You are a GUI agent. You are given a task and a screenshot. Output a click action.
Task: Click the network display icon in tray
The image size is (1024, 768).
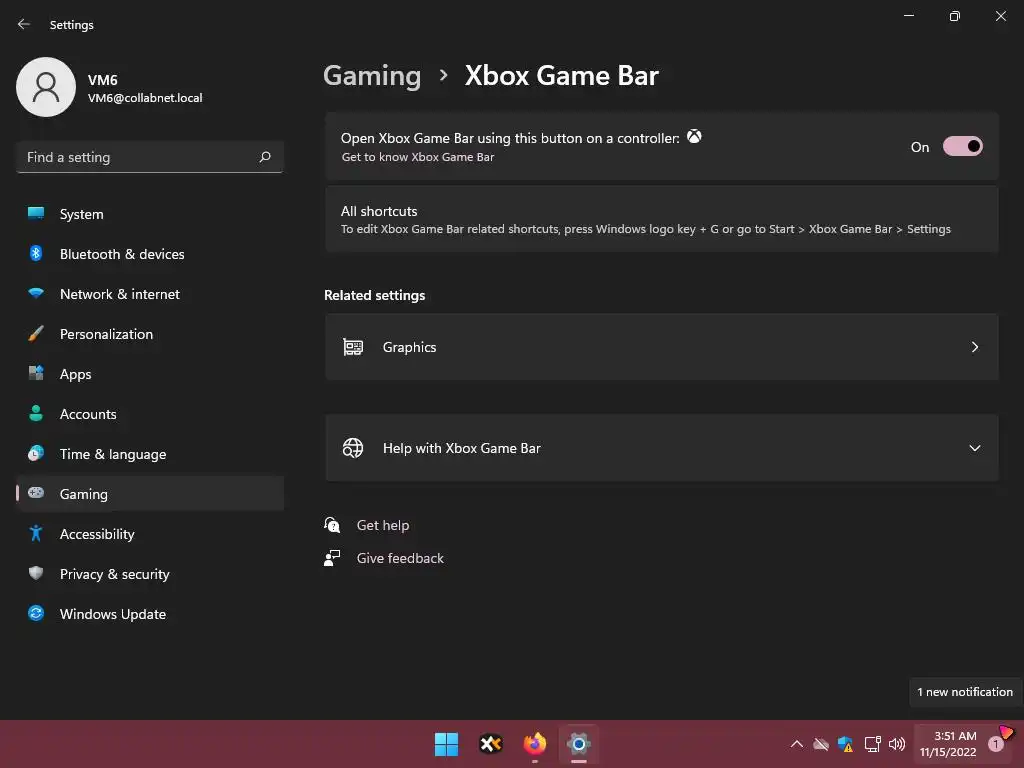872,744
